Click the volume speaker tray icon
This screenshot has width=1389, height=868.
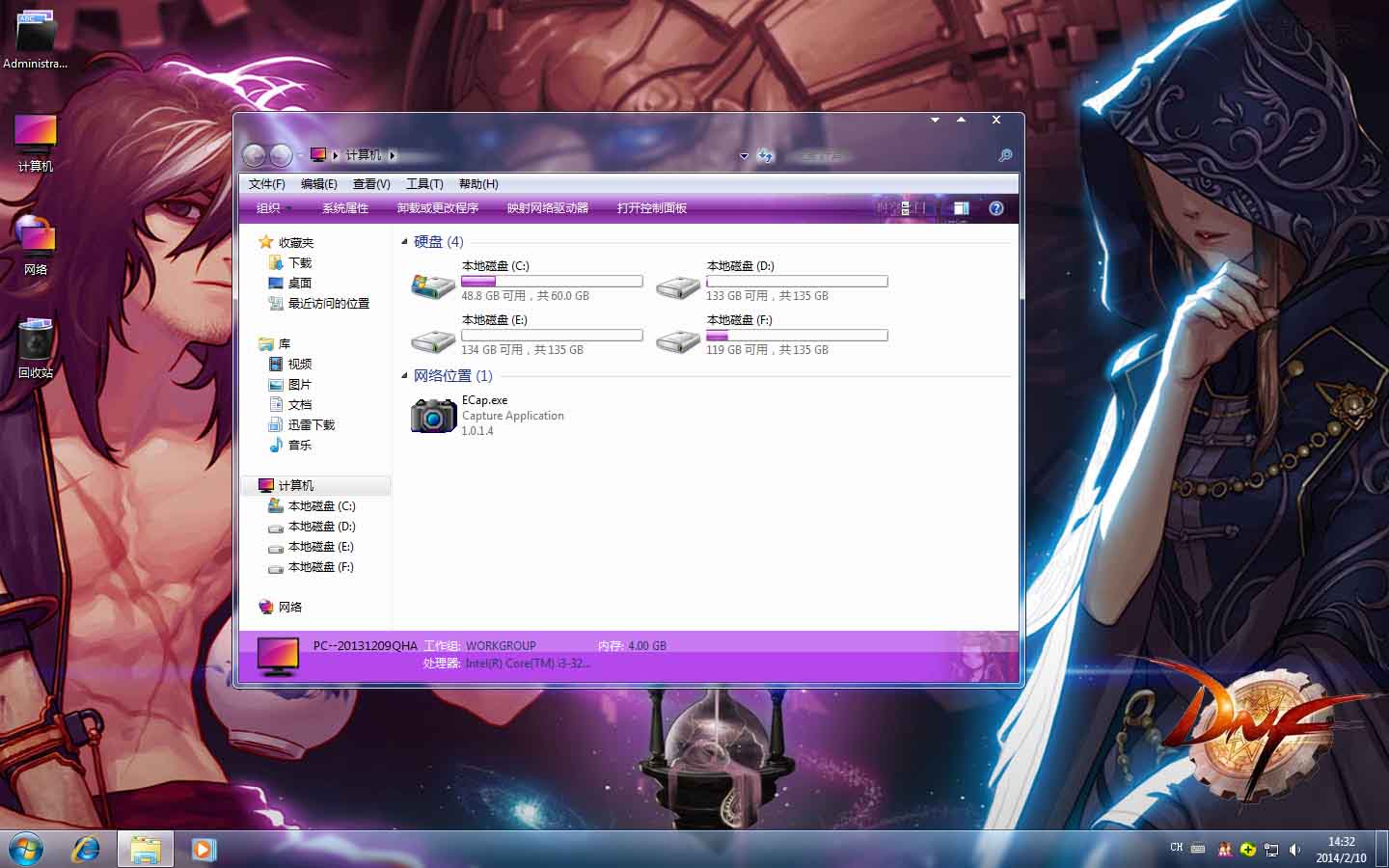coord(1294,850)
